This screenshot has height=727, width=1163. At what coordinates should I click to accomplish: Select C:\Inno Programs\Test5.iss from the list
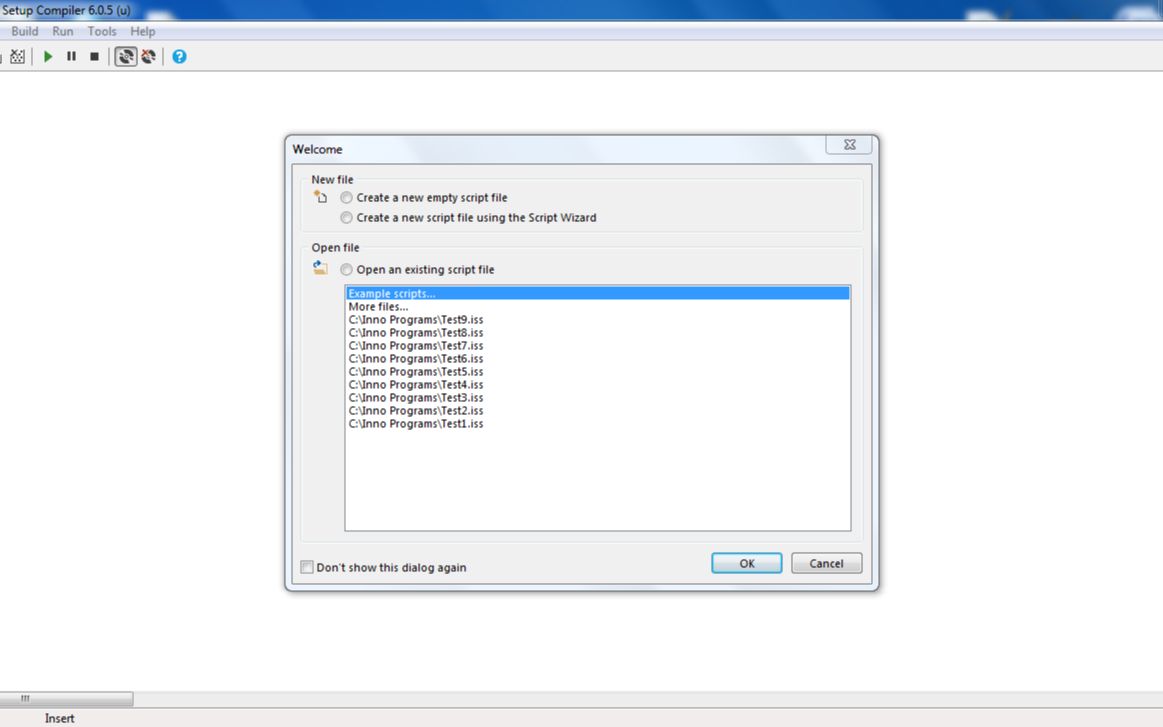(x=416, y=371)
